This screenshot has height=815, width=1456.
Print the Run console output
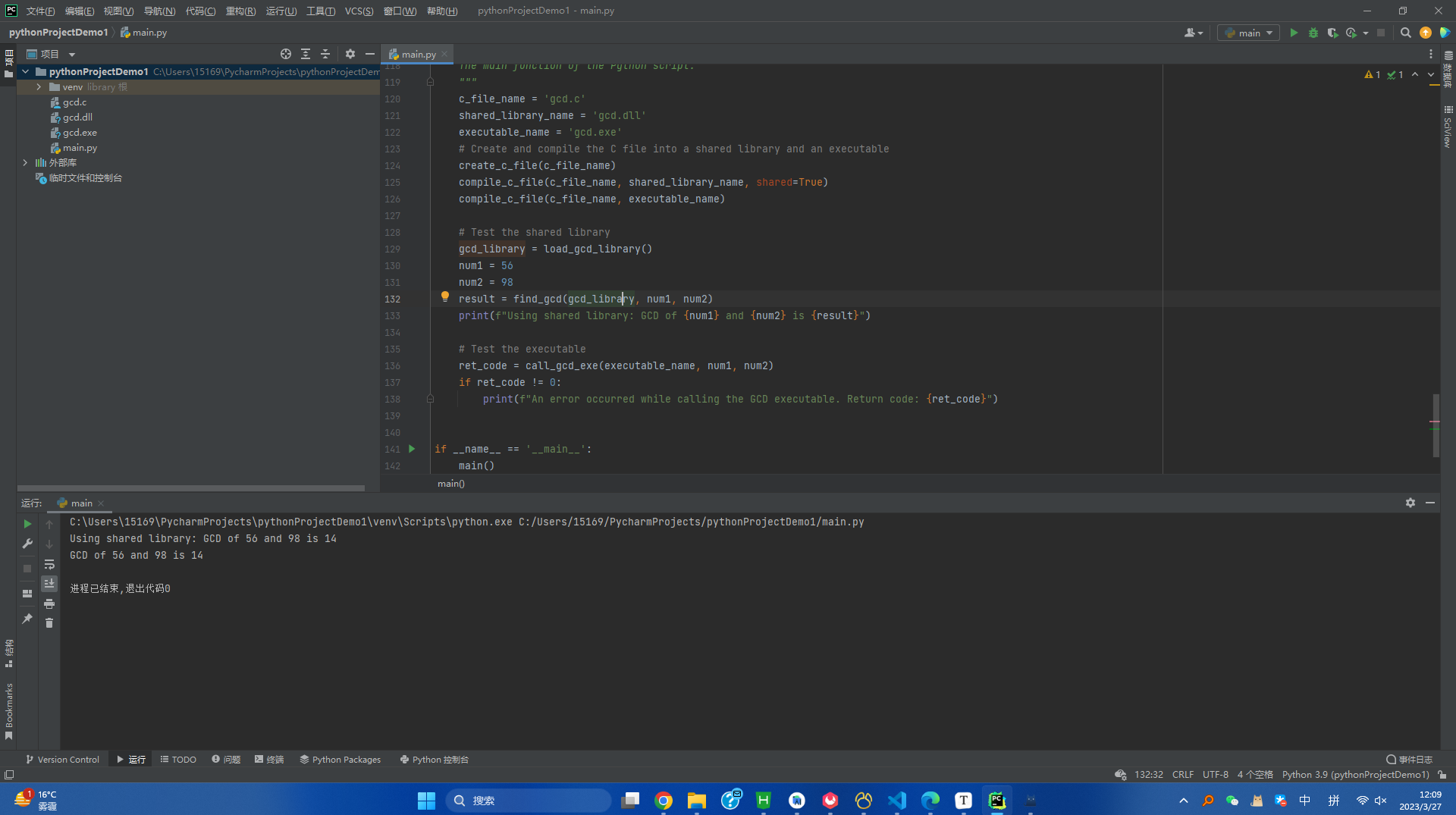tap(49, 603)
